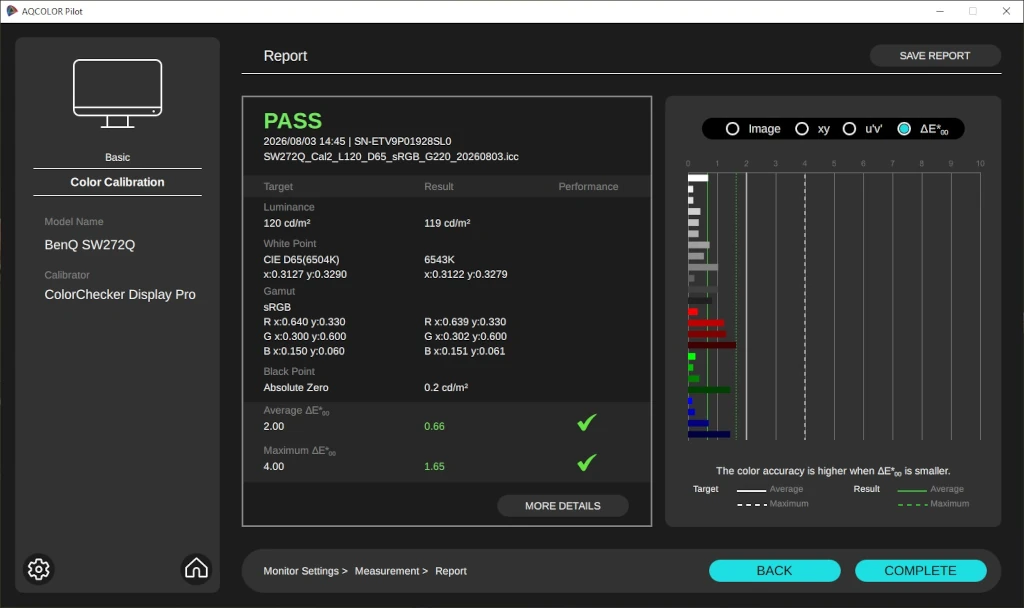Click the PASS result heading
The height and width of the screenshot is (608, 1024).
(x=293, y=121)
